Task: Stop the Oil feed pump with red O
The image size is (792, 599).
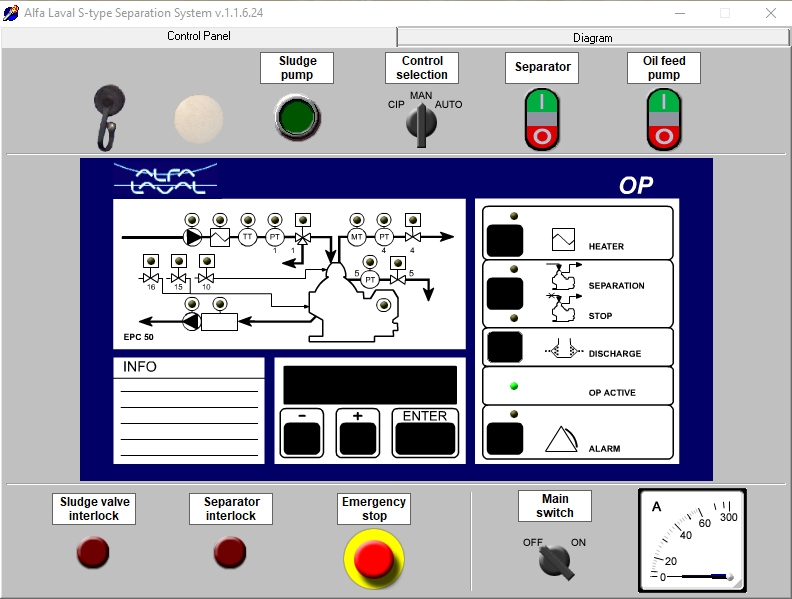Action: pos(664,136)
